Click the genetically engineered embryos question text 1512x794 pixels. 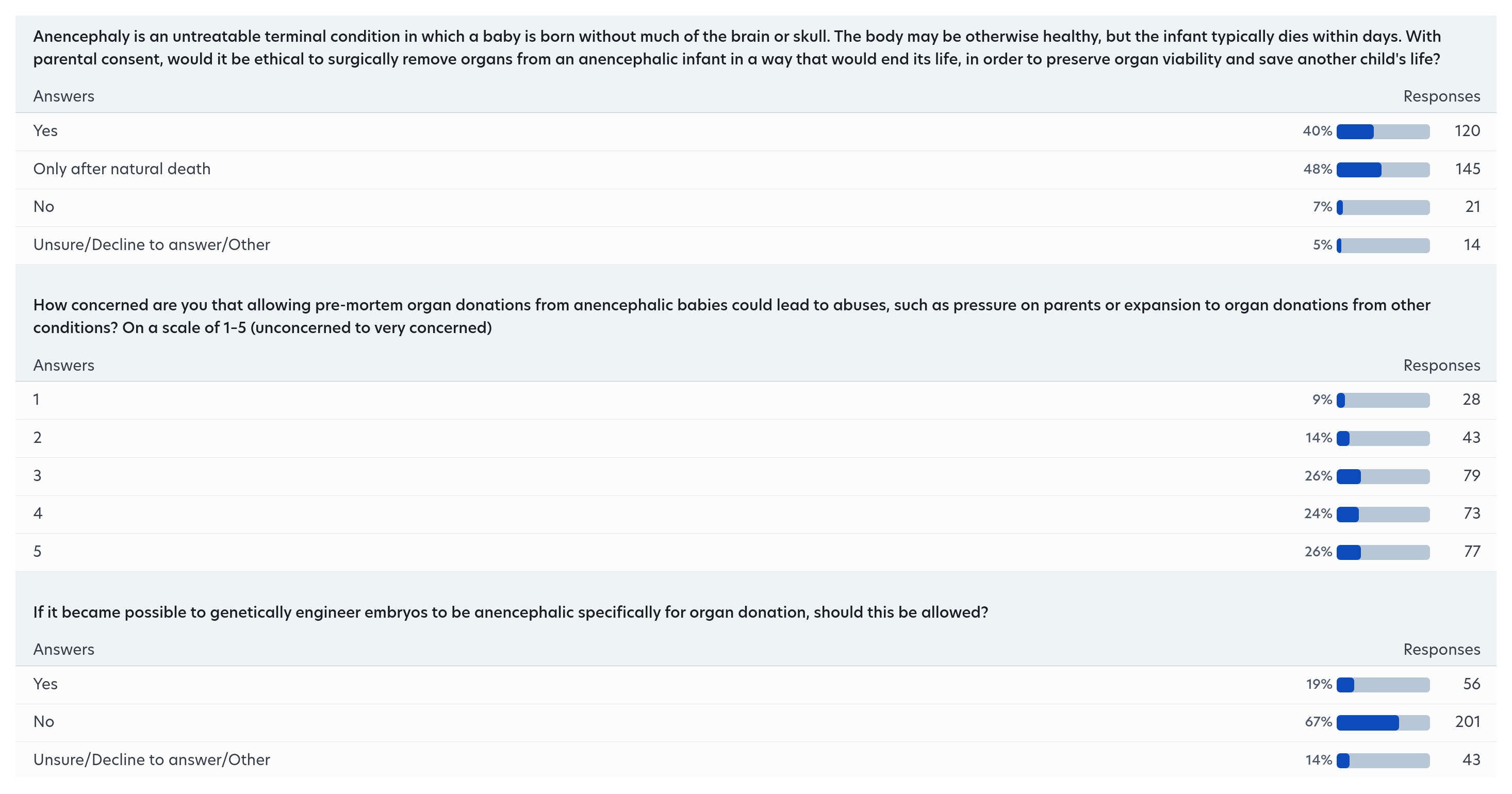point(511,612)
